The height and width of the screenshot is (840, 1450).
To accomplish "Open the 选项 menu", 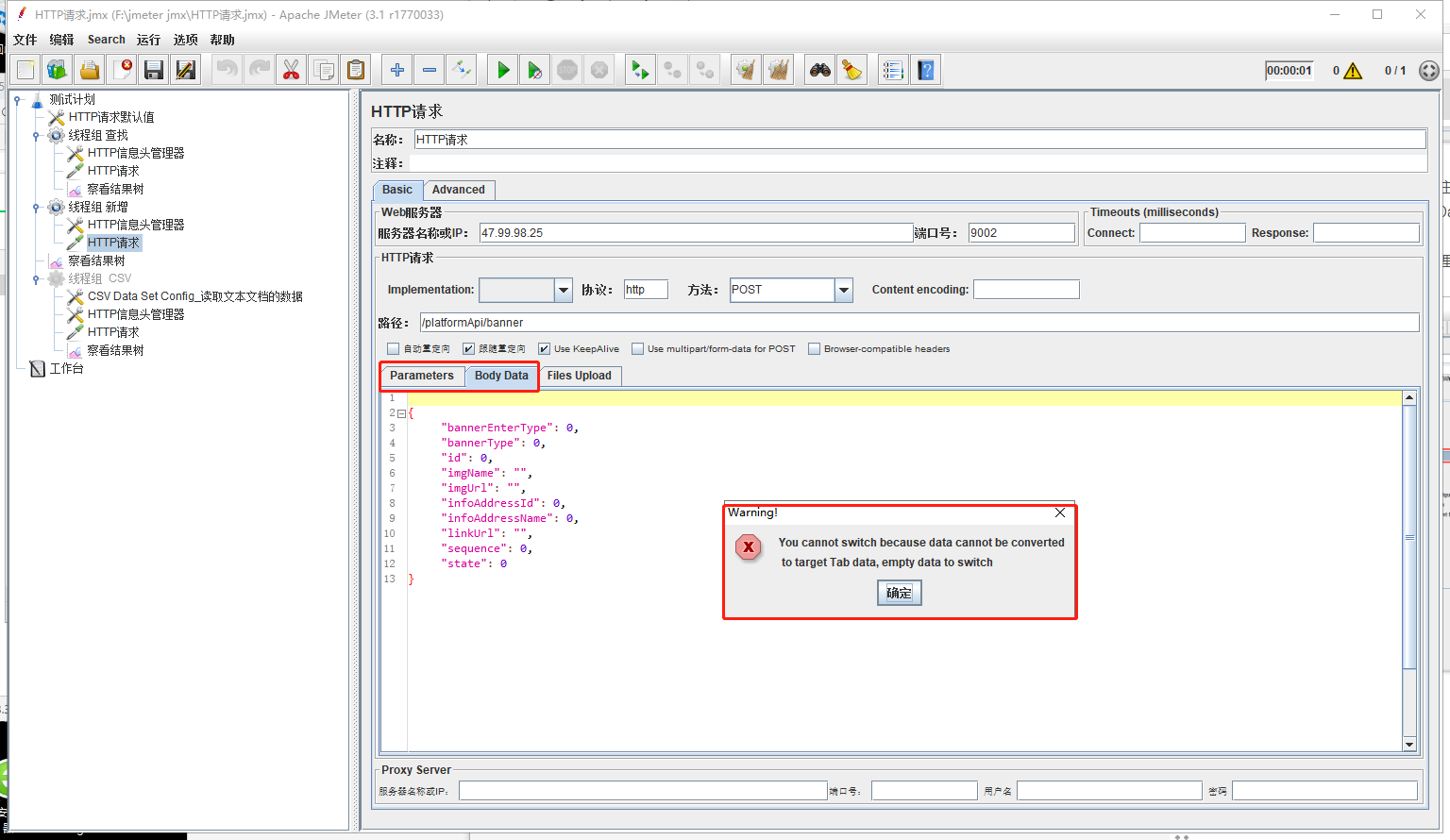I will pyautogui.click(x=185, y=40).
